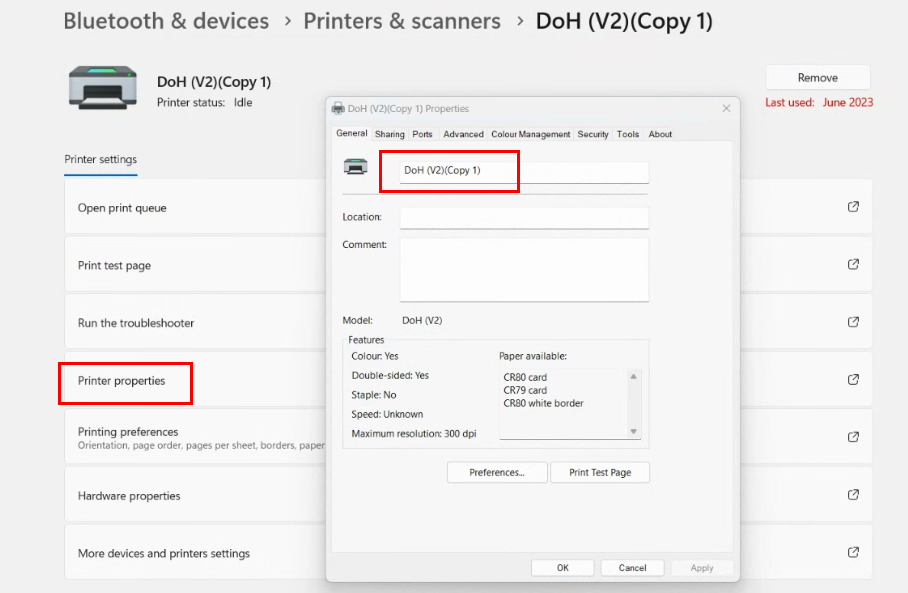Click the printer name field DoH (V2)(Copy 1)
The image size is (908, 593).
coord(524,171)
